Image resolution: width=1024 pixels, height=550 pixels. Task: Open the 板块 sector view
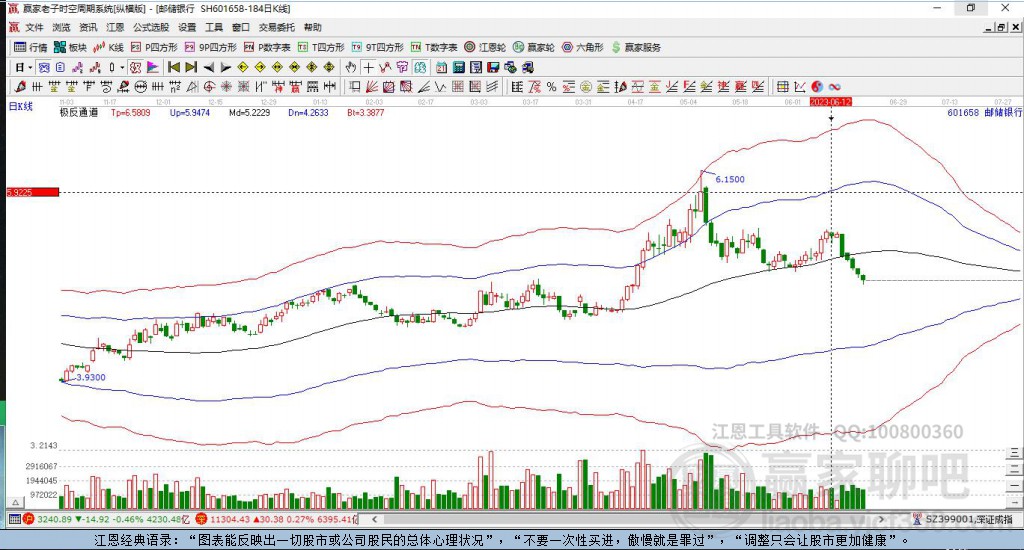(71, 47)
